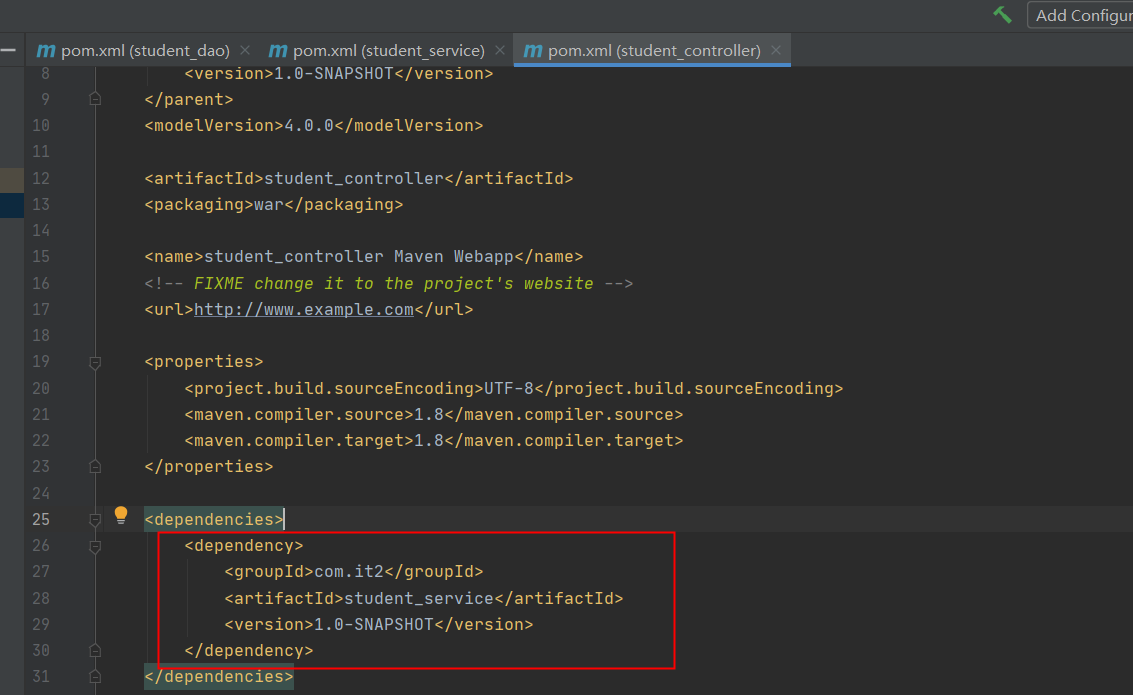Click fold end marker at line 23
1133x695 pixels.
point(95,467)
